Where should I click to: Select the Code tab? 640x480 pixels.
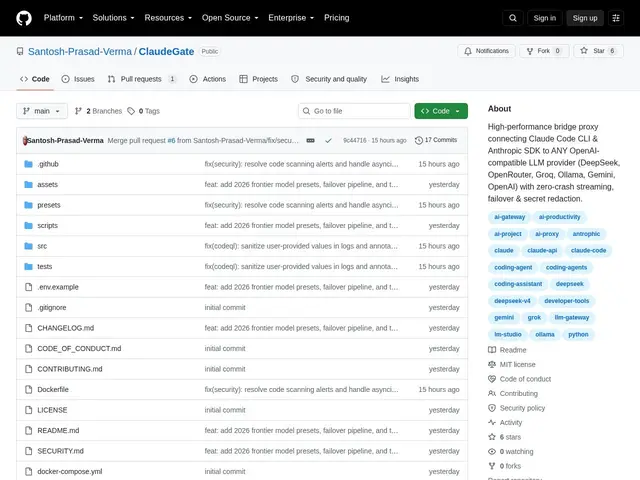[35, 79]
